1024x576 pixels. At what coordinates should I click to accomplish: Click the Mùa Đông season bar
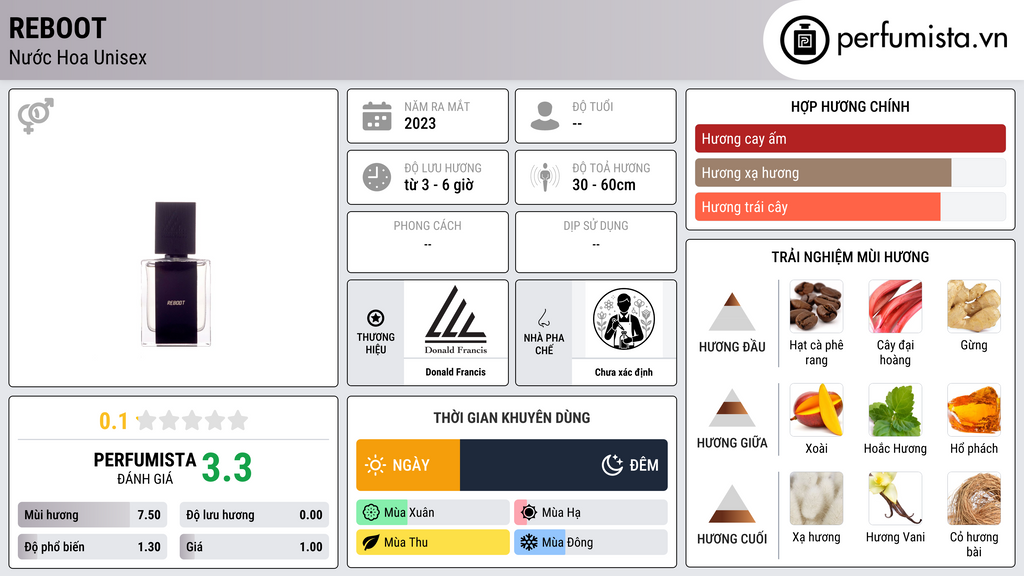point(590,542)
